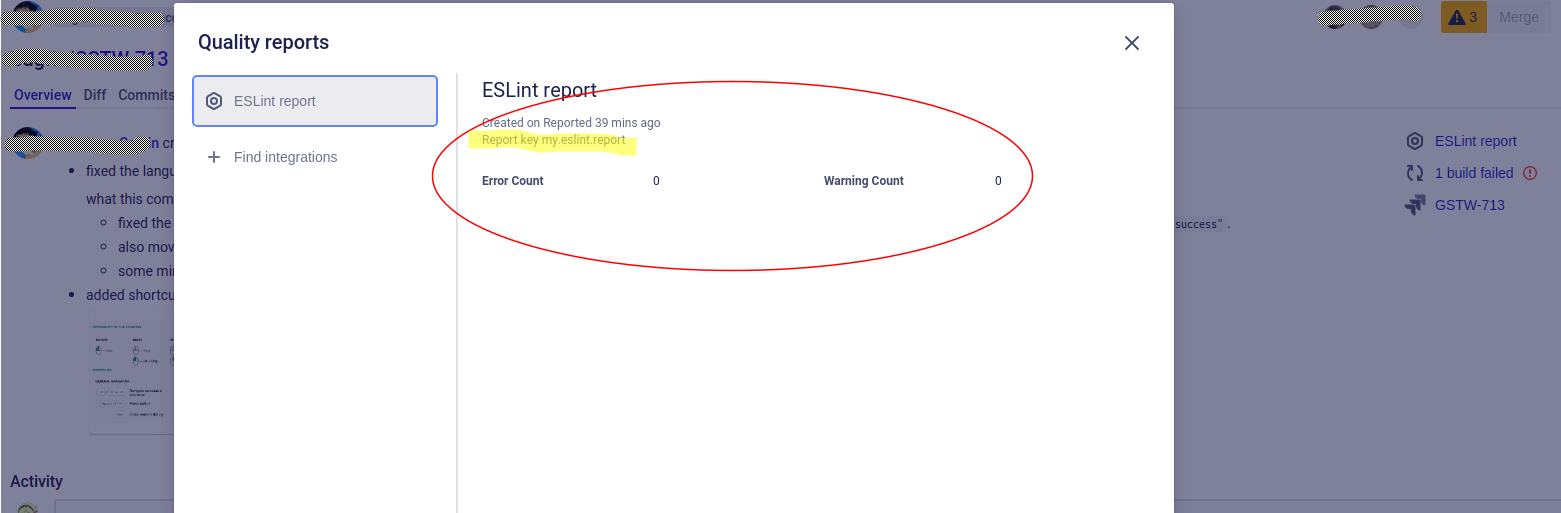This screenshot has width=1561, height=513.
Task: Switch to the Commits tab
Action: (146, 95)
